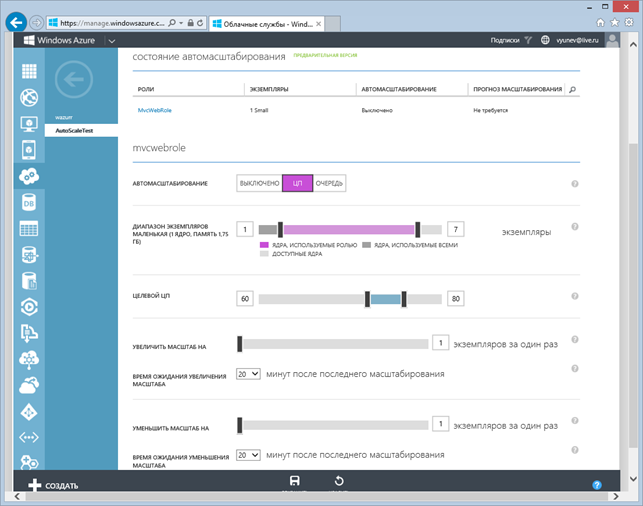Click the minimum handle of instance range slider
643x506 pixels.
pyautogui.click(x=280, y=230)
